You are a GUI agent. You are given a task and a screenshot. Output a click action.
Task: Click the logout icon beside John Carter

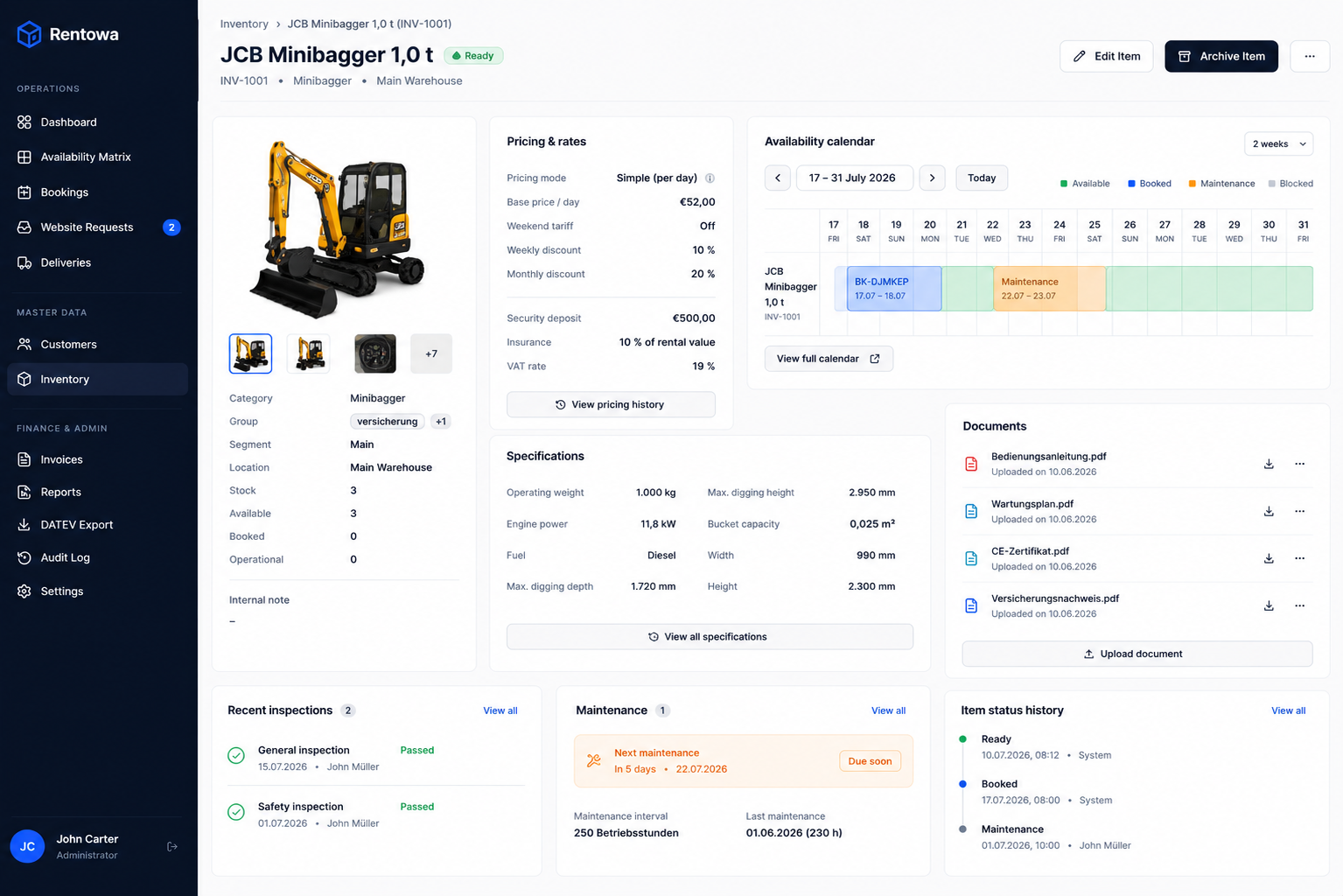coord(172,846)
